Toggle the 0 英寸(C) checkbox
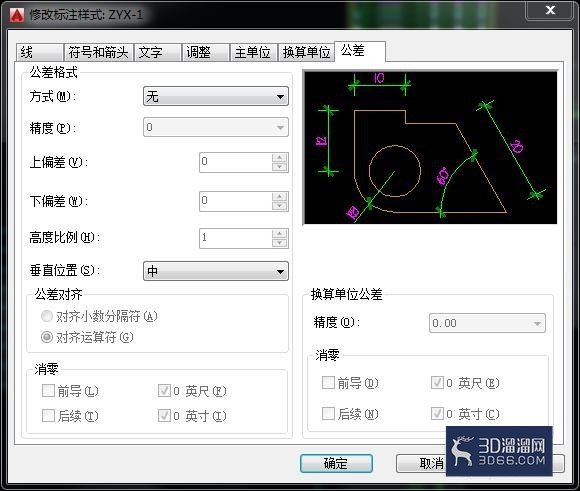This screenshot has height=491, width=580. click(437, 413)
